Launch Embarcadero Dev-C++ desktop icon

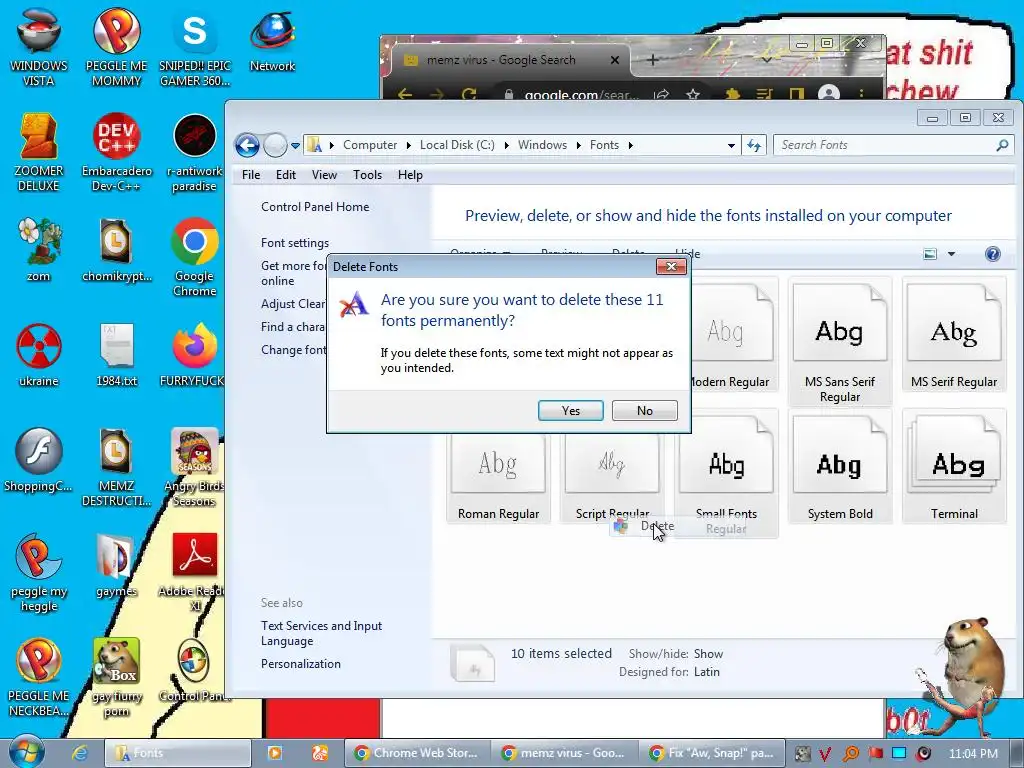click(116, 152)
